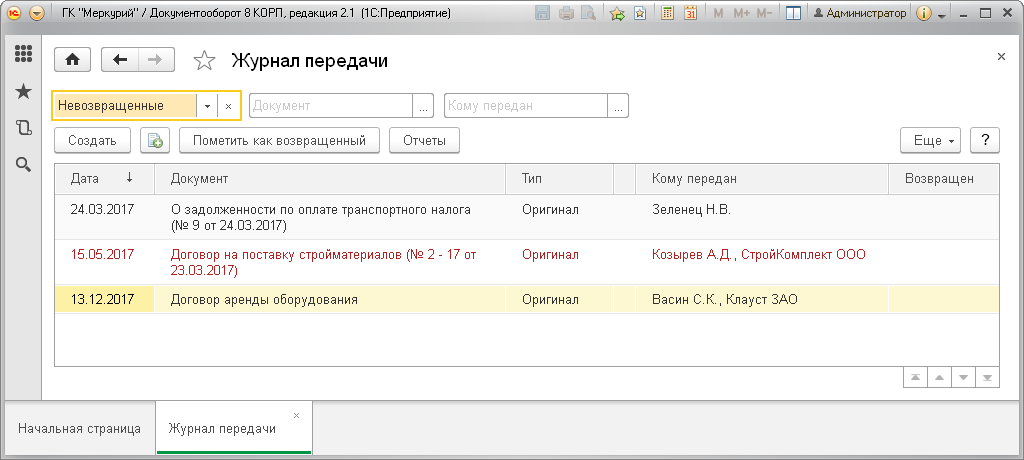Open the calculator icon
This screenshot has height=460, width=1024.
[667, 12]
